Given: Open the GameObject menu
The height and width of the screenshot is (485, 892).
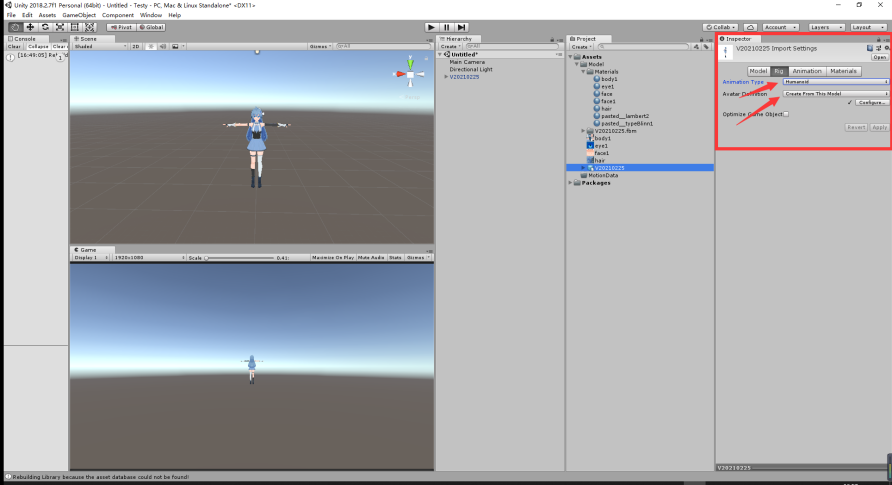Looking at the screenshot, I should [x=79, y=15].
